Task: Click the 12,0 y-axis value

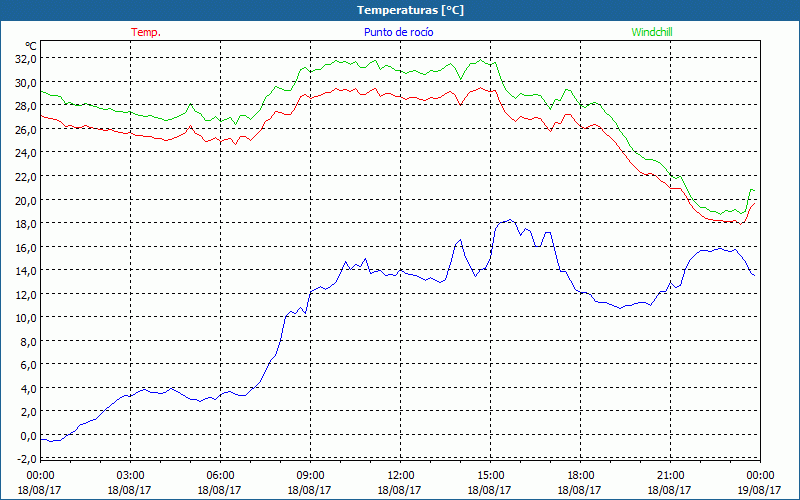Action: point(27,294)
